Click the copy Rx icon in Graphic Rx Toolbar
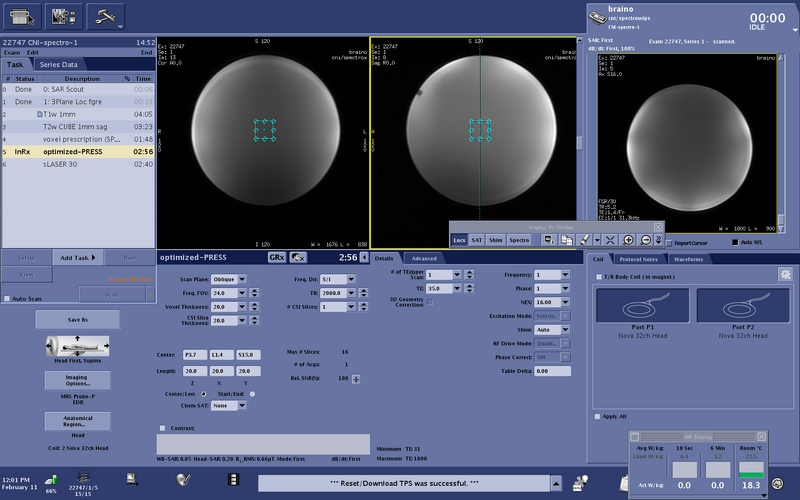 566,240
